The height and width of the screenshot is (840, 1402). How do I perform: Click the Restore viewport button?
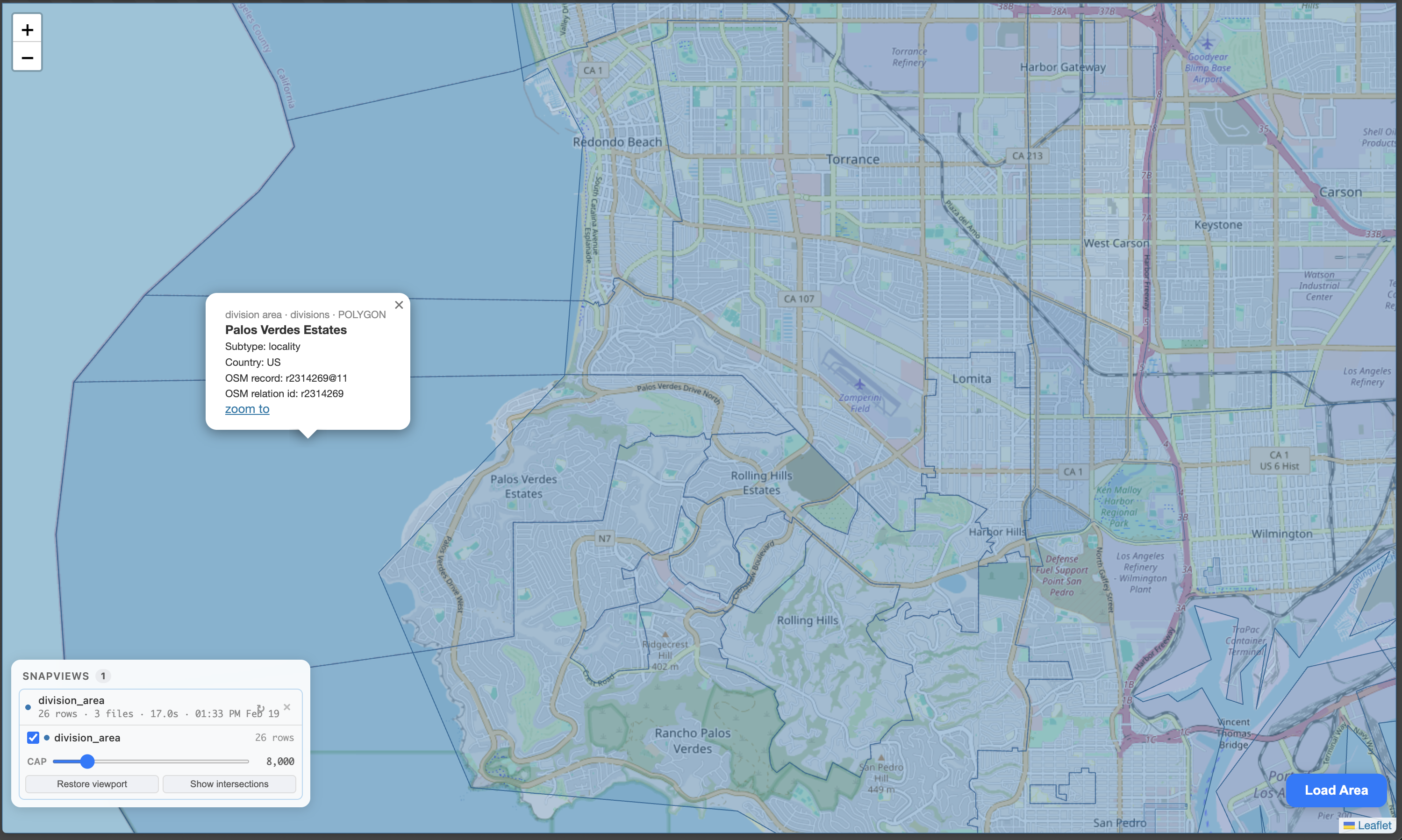91,783
